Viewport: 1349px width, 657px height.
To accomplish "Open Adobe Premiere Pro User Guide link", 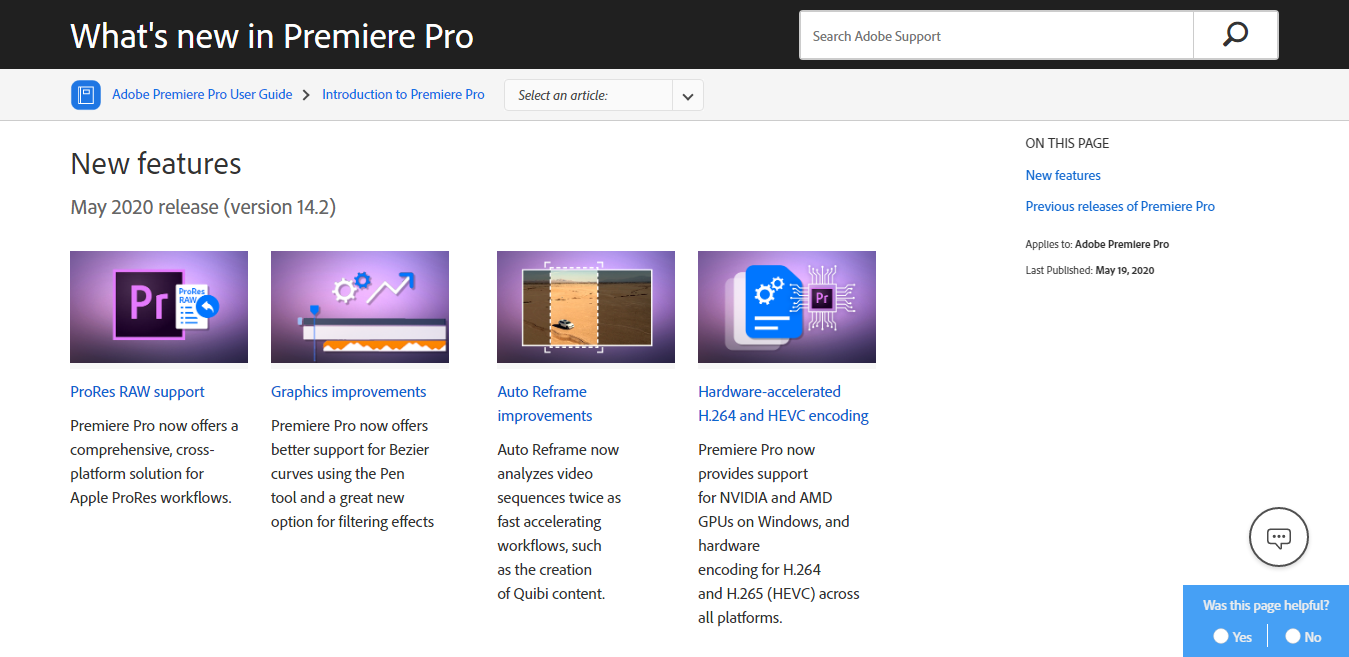I will 202,94.
